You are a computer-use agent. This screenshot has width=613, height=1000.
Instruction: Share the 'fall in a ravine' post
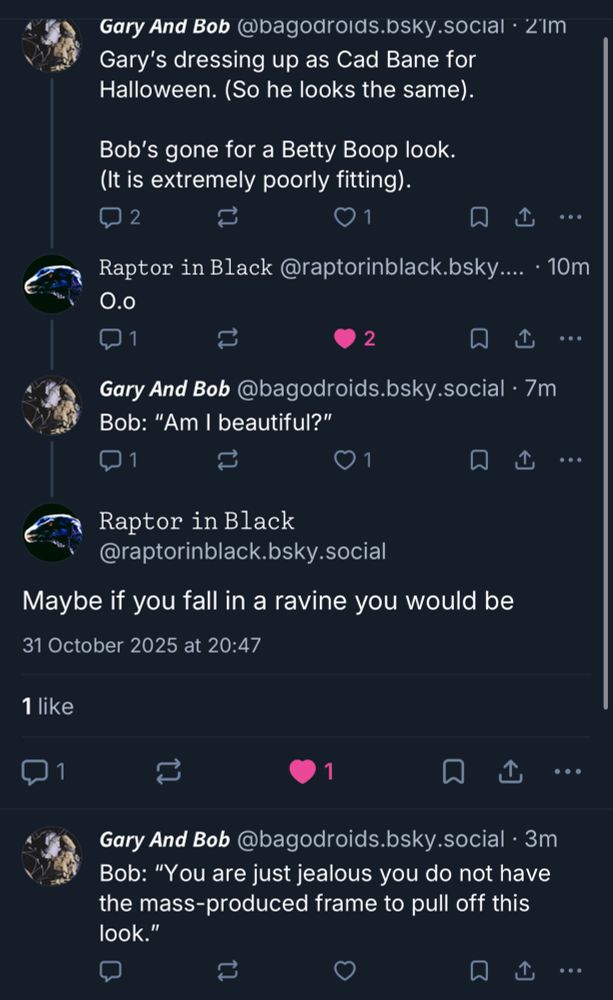click(x=510, y=772)
